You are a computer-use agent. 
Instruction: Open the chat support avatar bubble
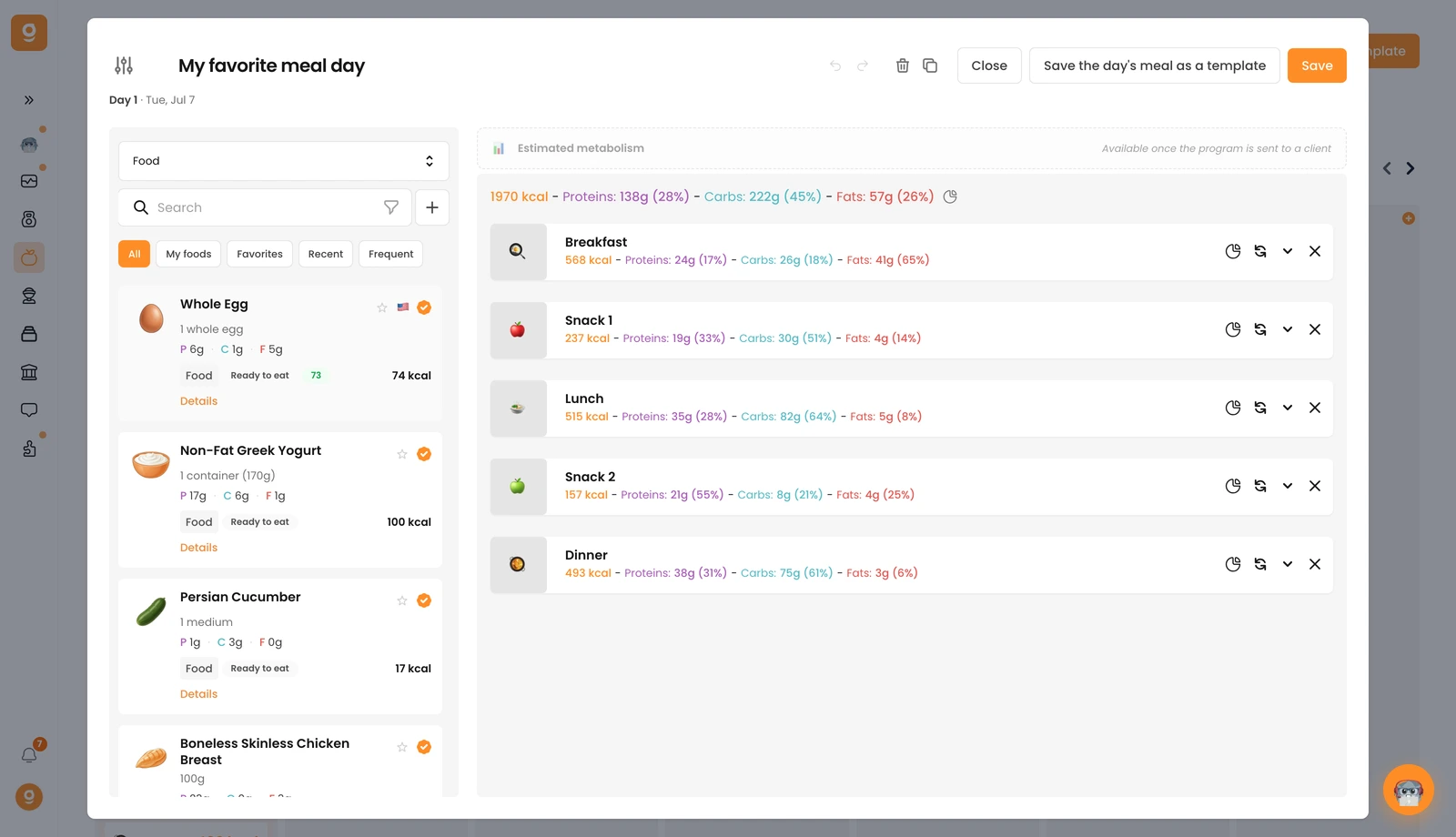point(1409,790)
